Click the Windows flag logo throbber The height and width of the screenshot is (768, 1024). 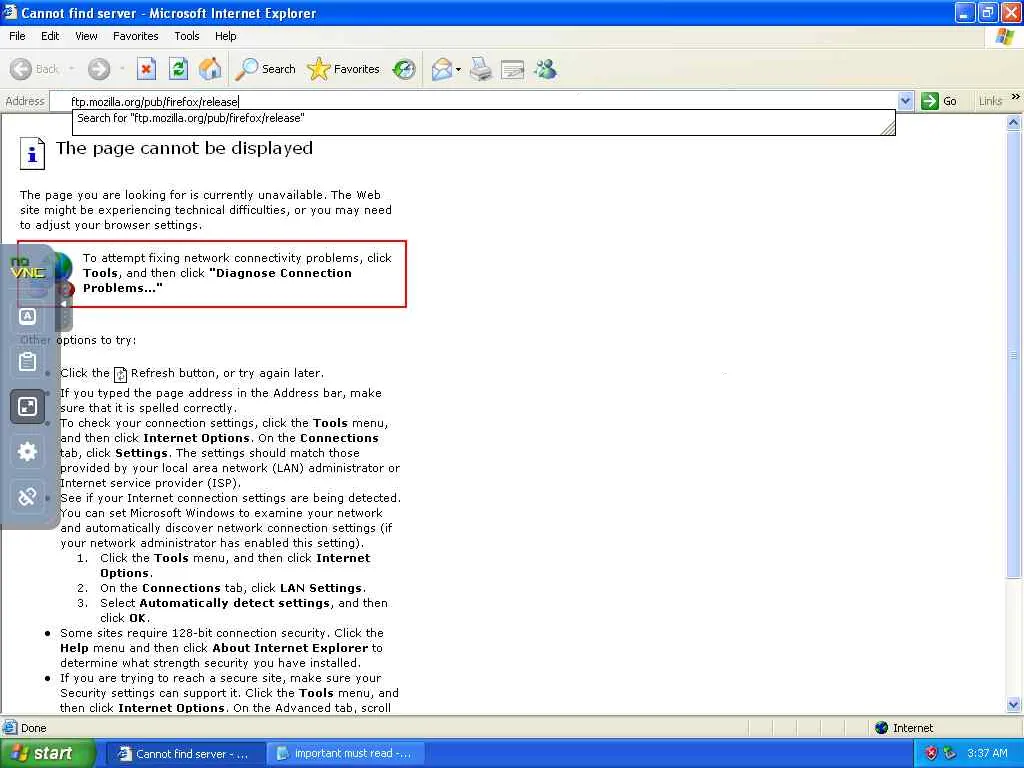click(1004, 37)
